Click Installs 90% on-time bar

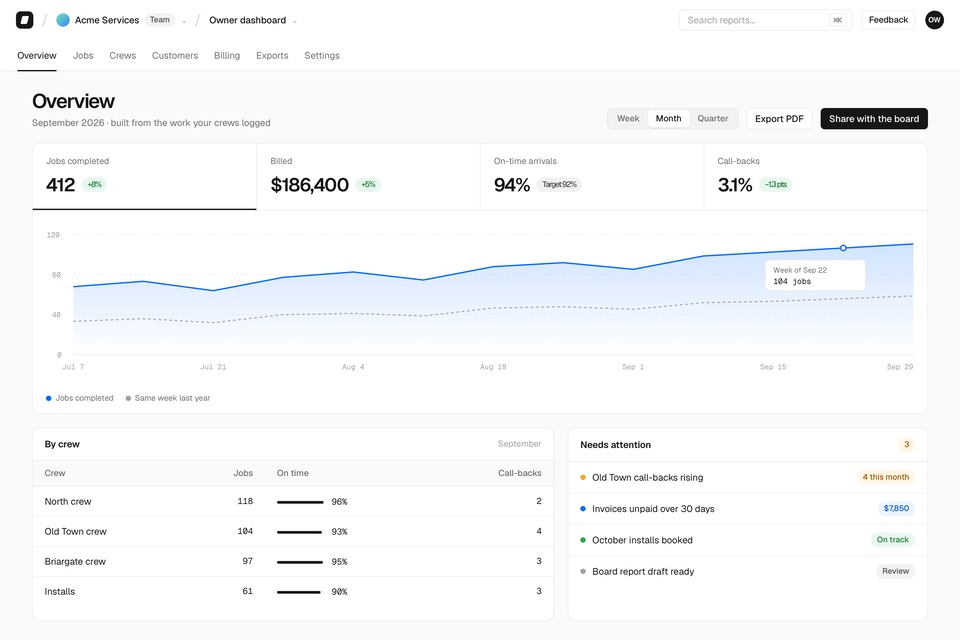click(x=299, y=592)
